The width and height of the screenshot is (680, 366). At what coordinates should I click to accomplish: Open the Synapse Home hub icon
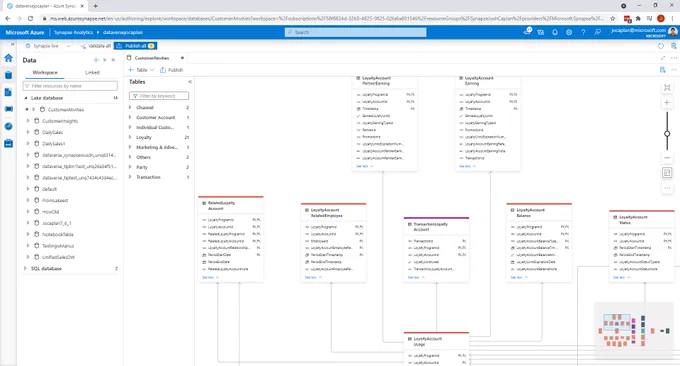8,58
